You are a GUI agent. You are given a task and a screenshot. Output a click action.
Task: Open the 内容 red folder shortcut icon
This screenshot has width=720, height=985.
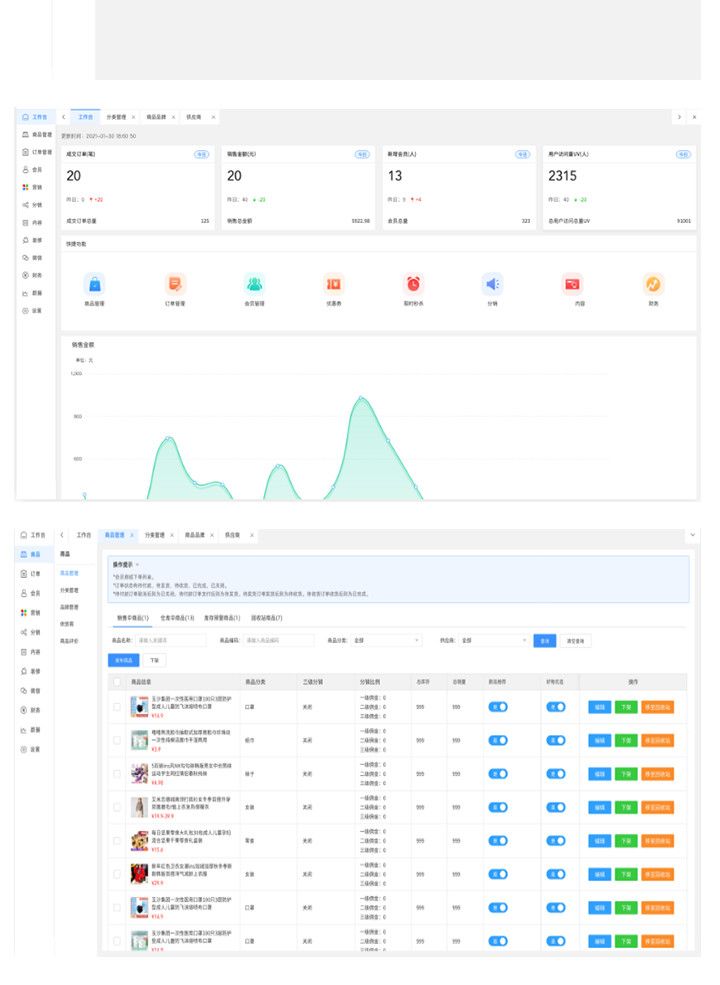572,284
